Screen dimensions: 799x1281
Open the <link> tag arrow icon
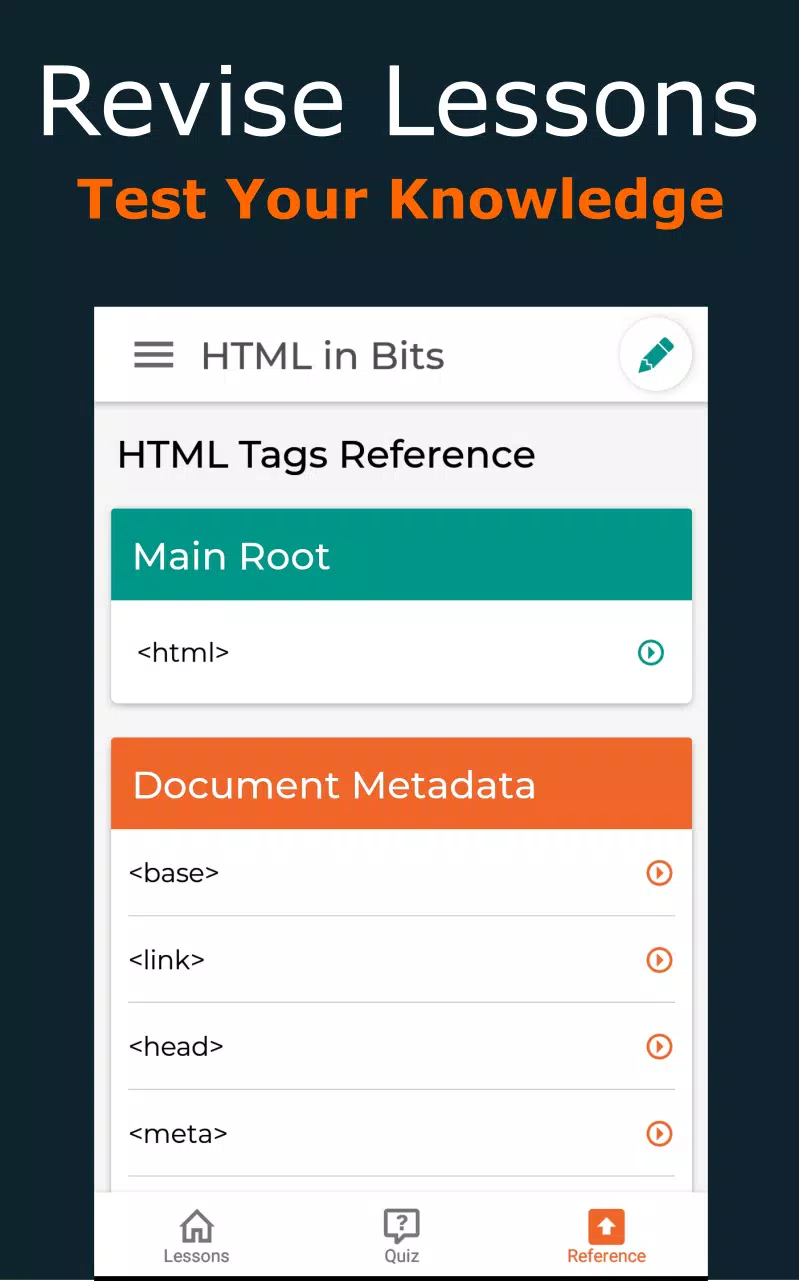tap(659, 960)
